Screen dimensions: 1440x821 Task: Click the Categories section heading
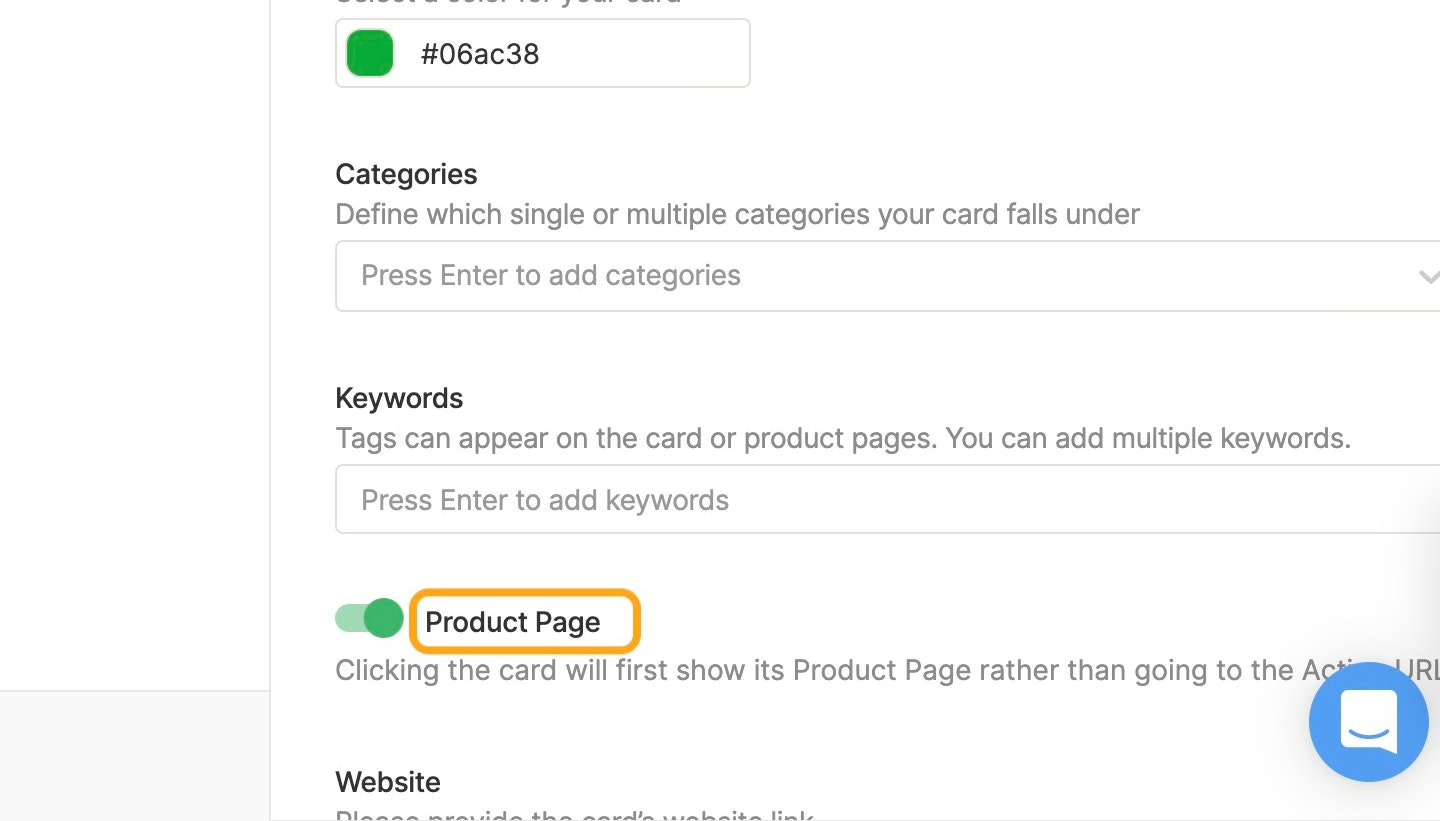pos(406,174)
